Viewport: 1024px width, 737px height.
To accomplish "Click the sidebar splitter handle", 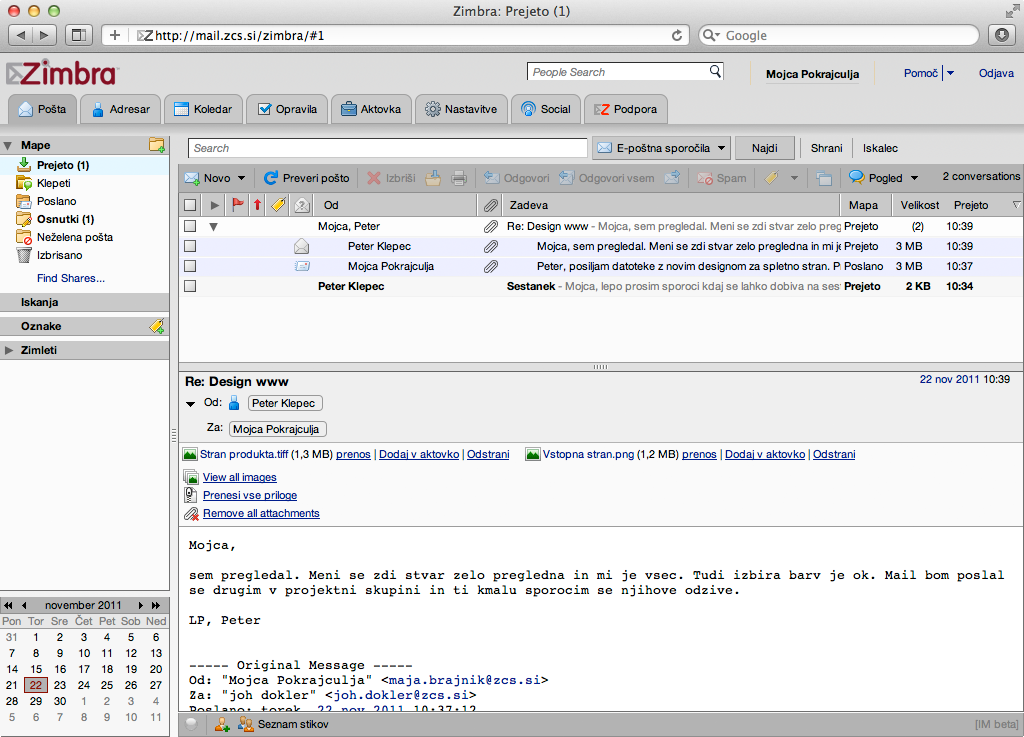I will tap(174, 435).
